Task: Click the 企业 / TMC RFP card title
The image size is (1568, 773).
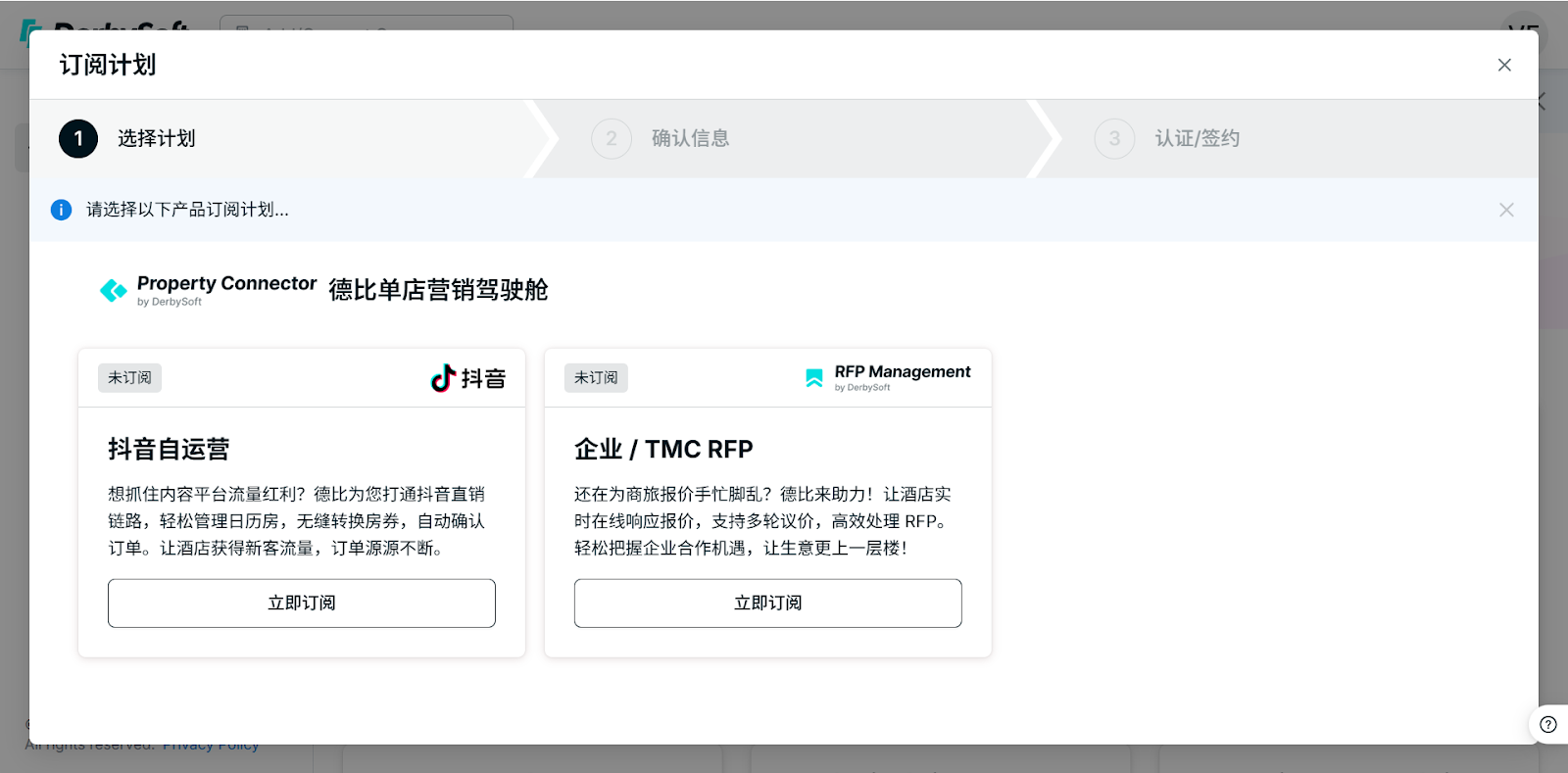Action: [x=663, y=449]
